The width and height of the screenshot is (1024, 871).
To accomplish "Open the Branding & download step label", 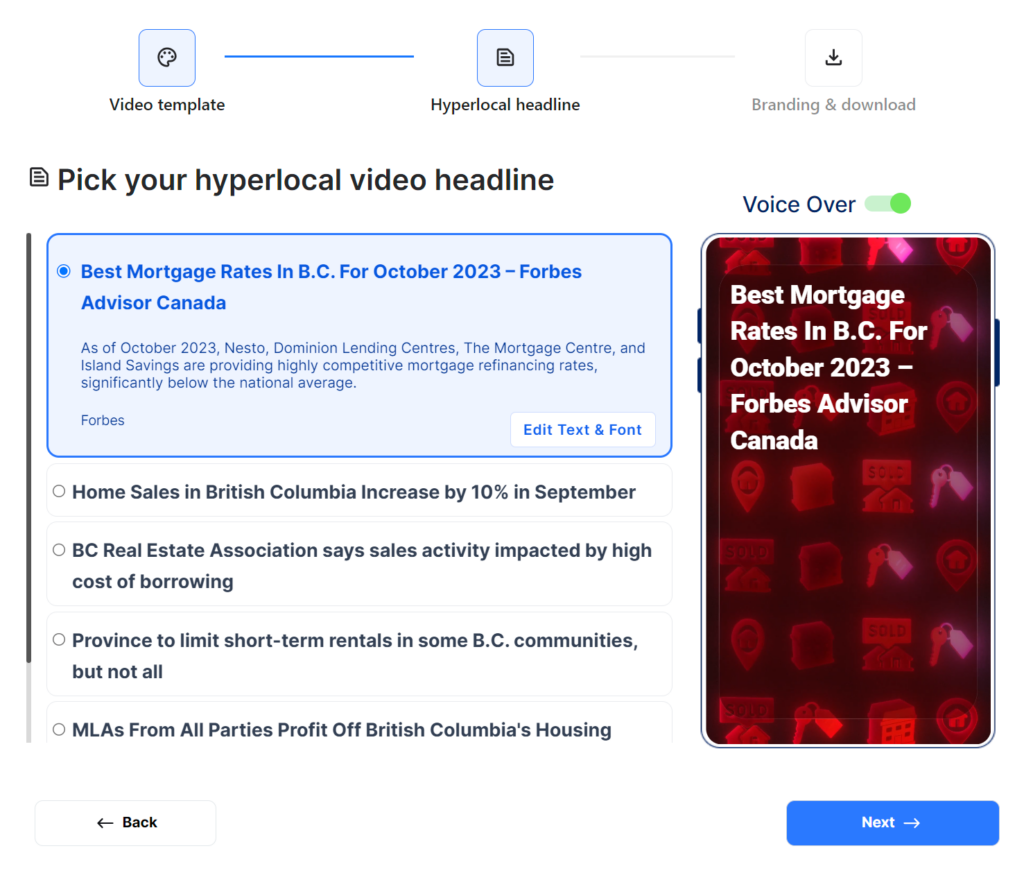I will [x=833, y=105].
